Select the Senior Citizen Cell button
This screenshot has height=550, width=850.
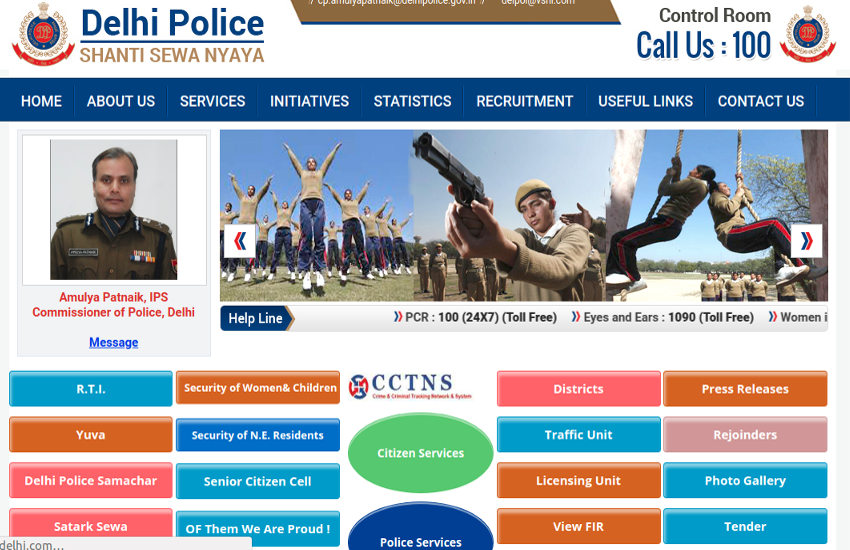pos(258,481)
